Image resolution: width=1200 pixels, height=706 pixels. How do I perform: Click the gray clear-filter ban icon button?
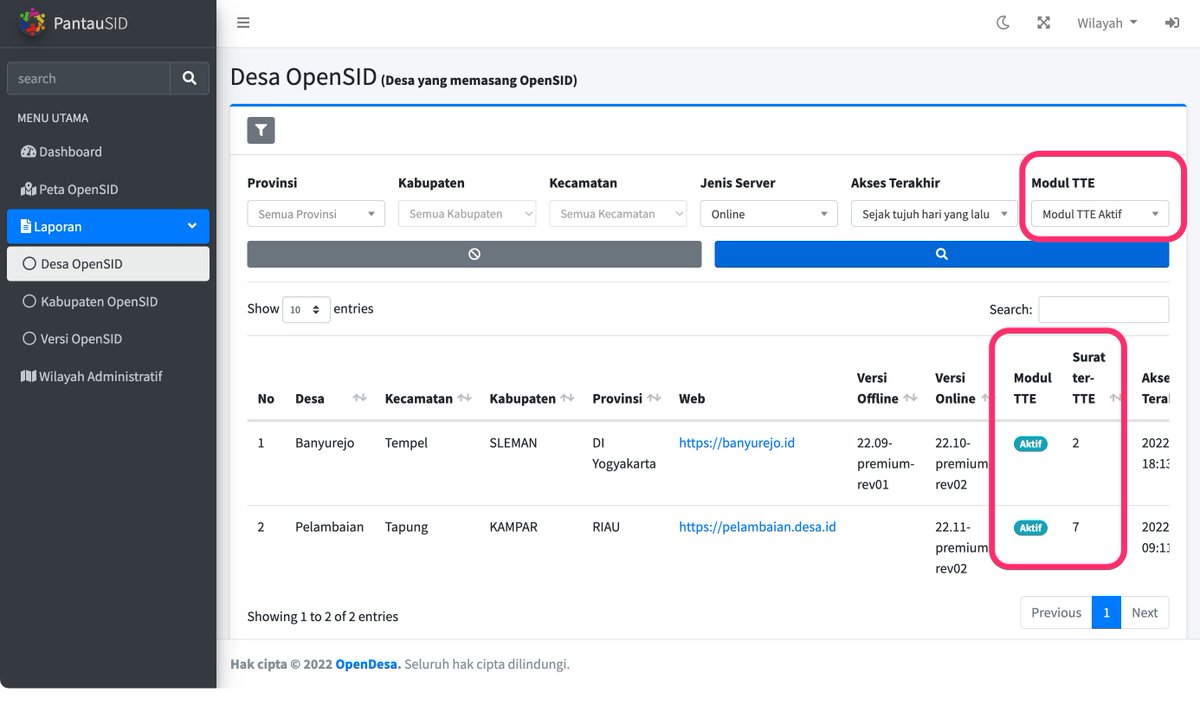click(474, 253)
